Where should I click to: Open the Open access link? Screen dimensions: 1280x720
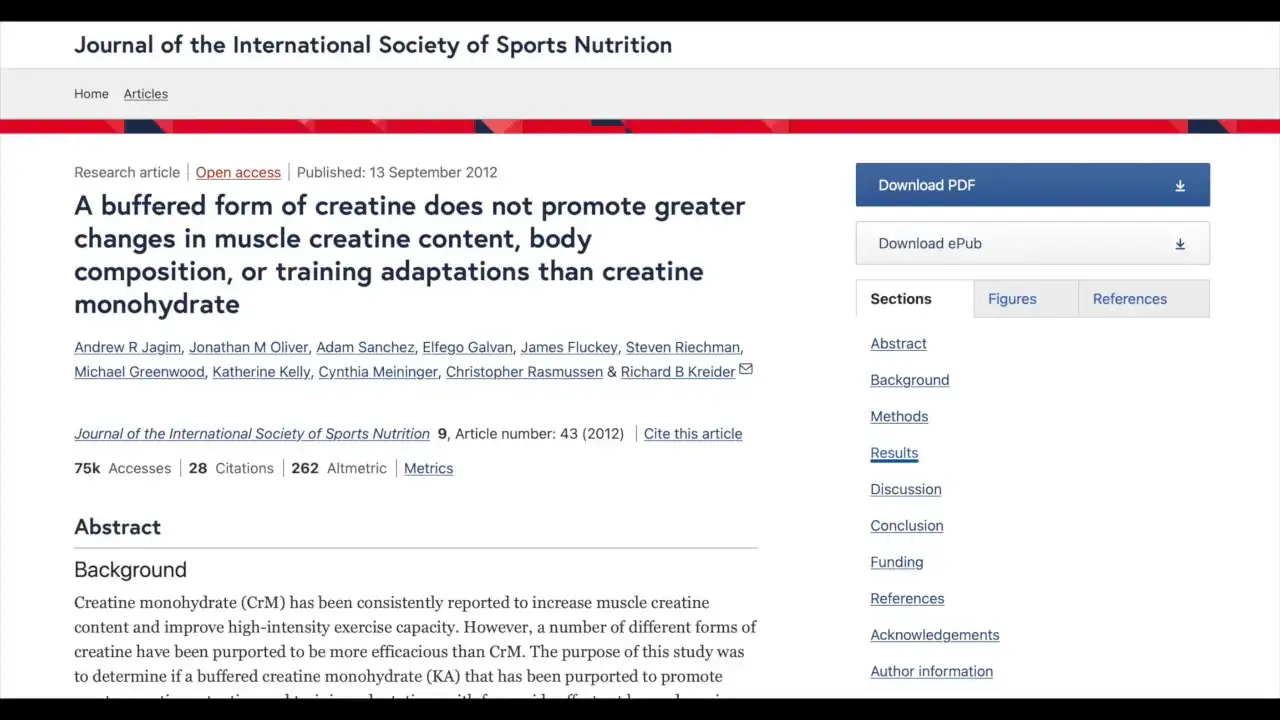click(x=238, y=172)
